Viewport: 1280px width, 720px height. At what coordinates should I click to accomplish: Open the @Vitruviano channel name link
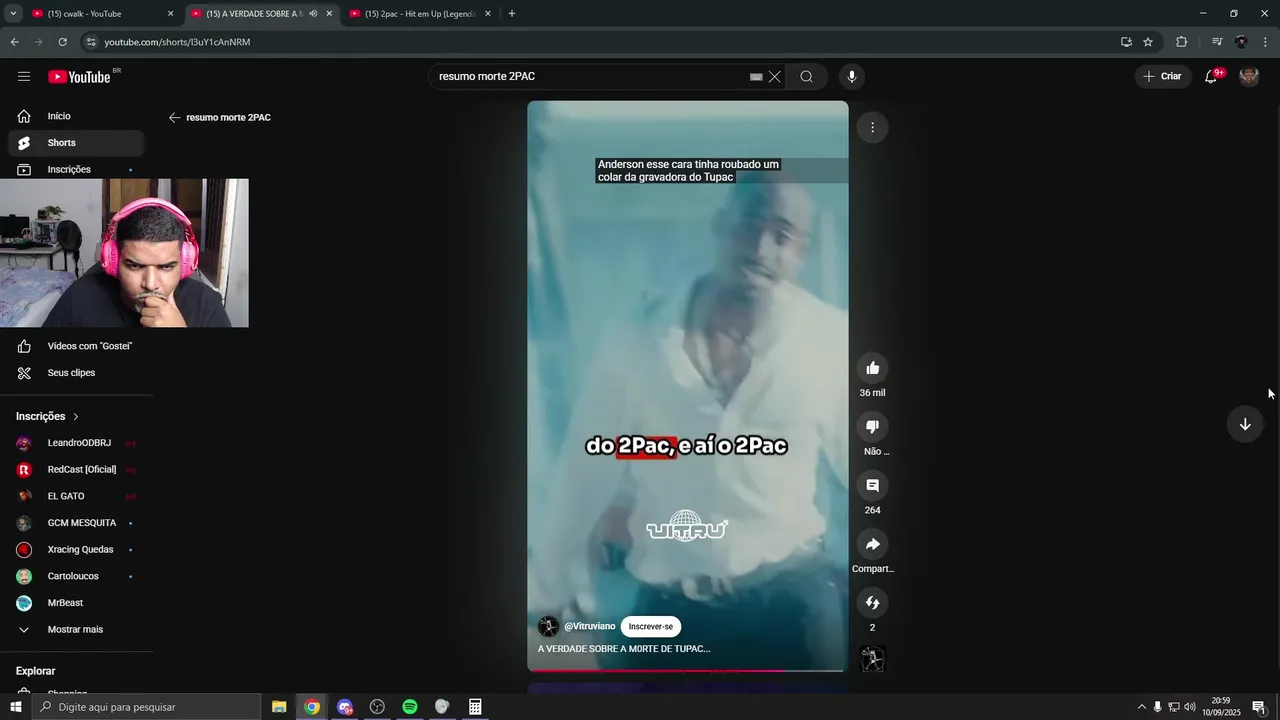pyautogui.click(x=590, y=627)
